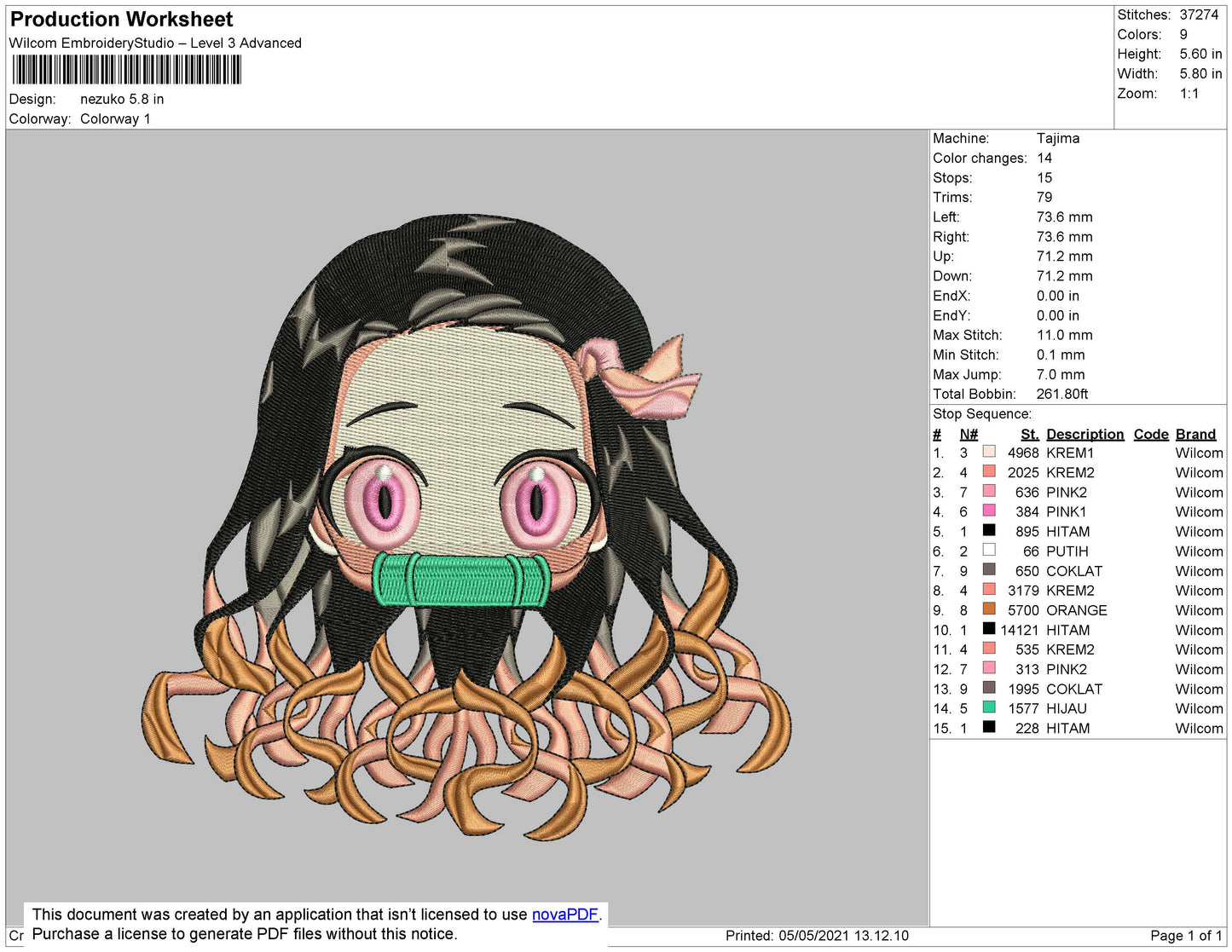1232x952 pixels.
Task: Click the 'N#' column header
Action: pyautogui.click(x=969, y=435)
